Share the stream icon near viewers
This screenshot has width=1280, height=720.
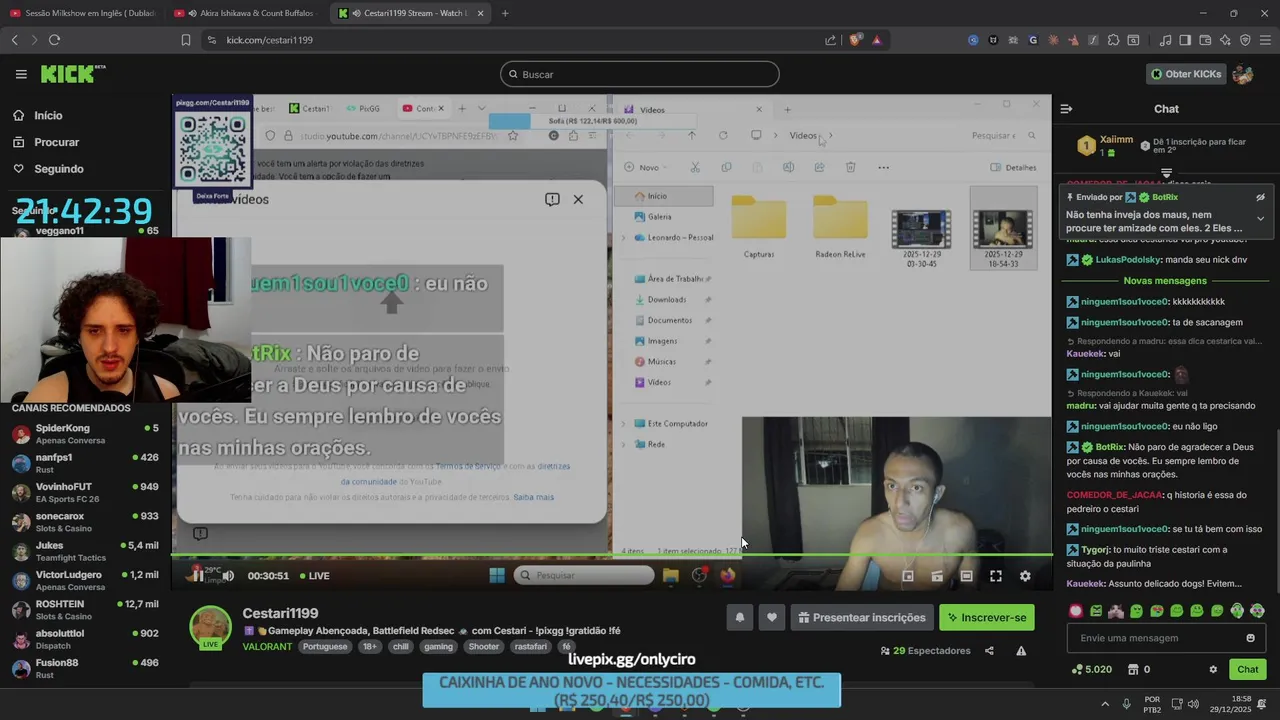pos(989,651)
